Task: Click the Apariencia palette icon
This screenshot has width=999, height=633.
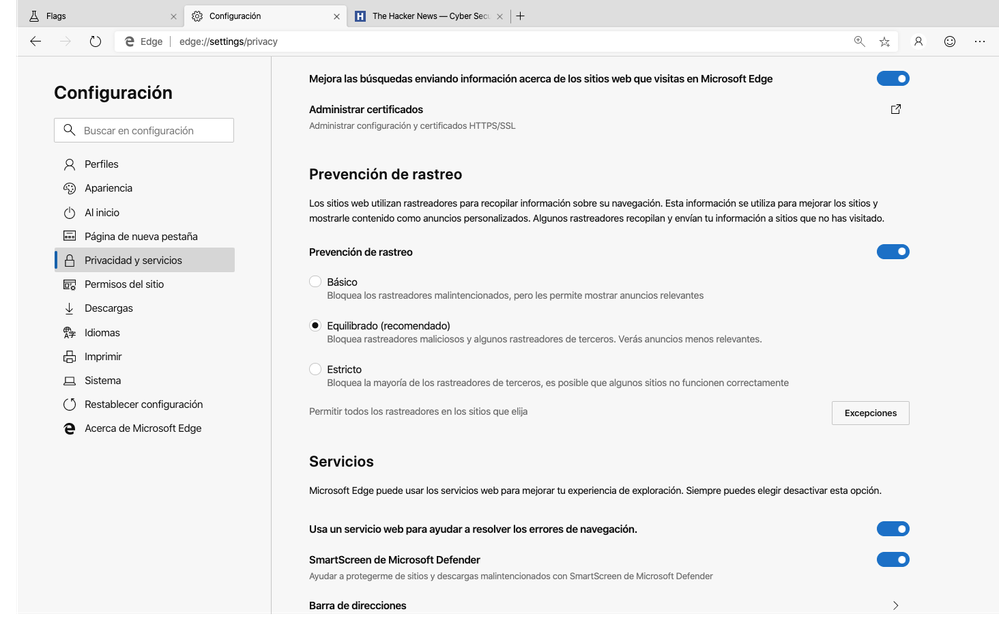Action: 69,188
